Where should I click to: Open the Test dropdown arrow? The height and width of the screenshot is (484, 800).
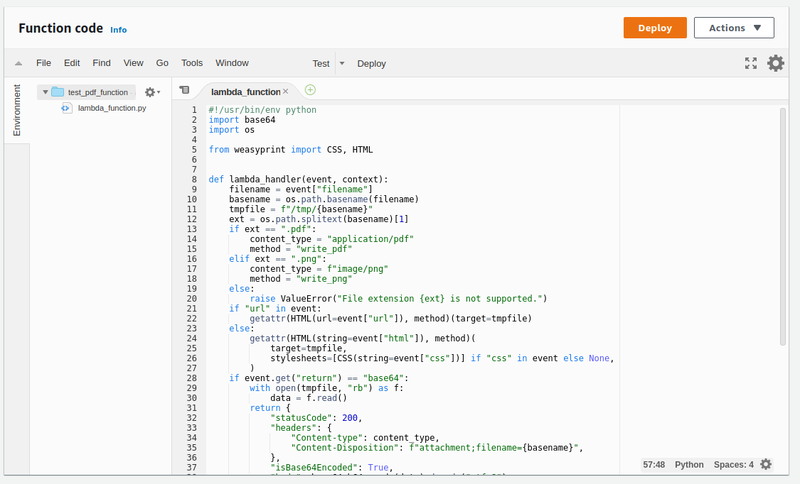[x=341, y=63]
